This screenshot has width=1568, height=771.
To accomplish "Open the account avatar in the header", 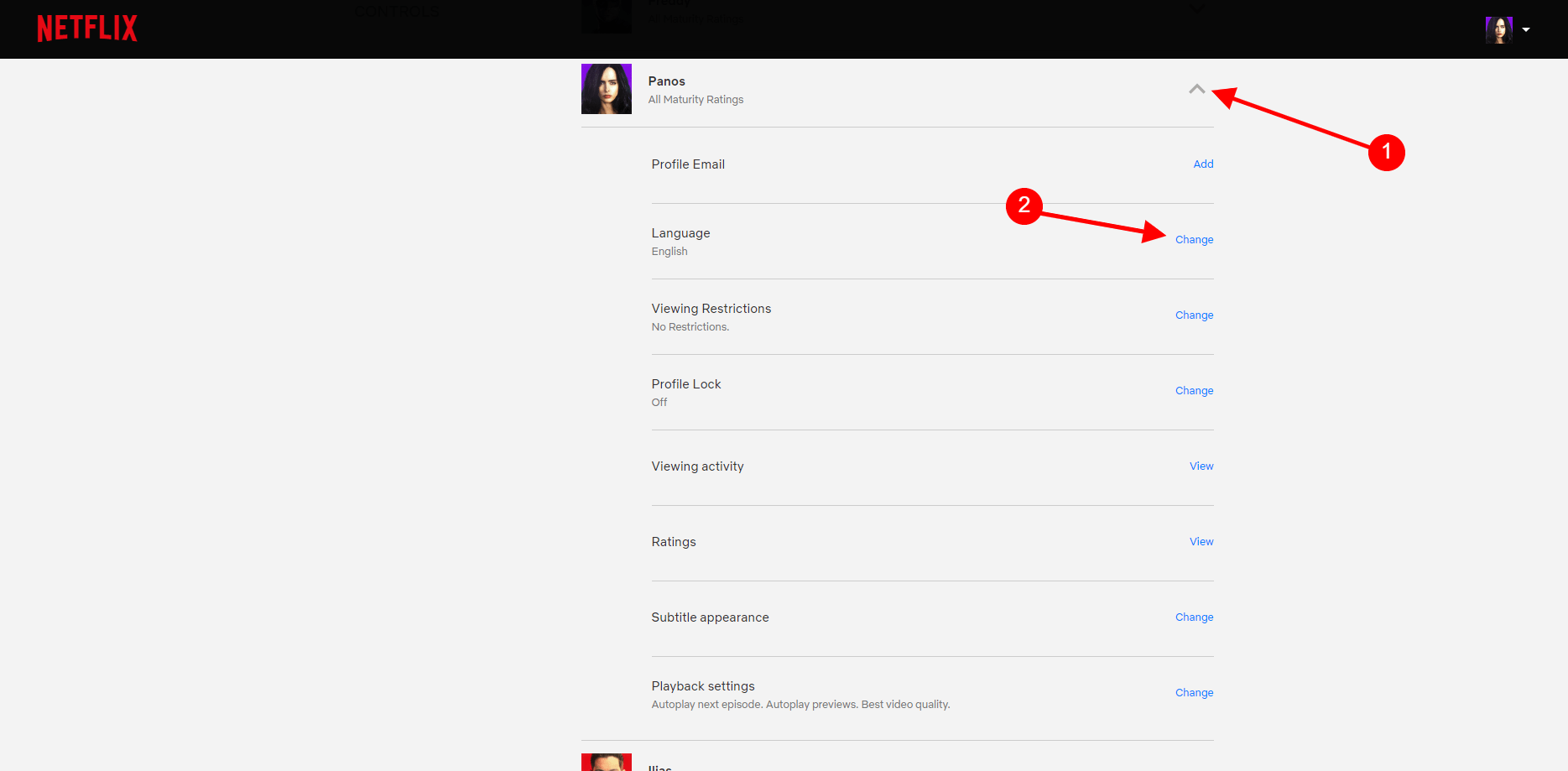I will pos(1498,29).
